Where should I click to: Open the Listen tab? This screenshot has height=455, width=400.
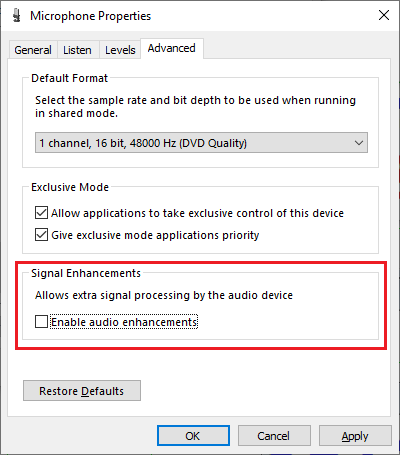(77, 50)
